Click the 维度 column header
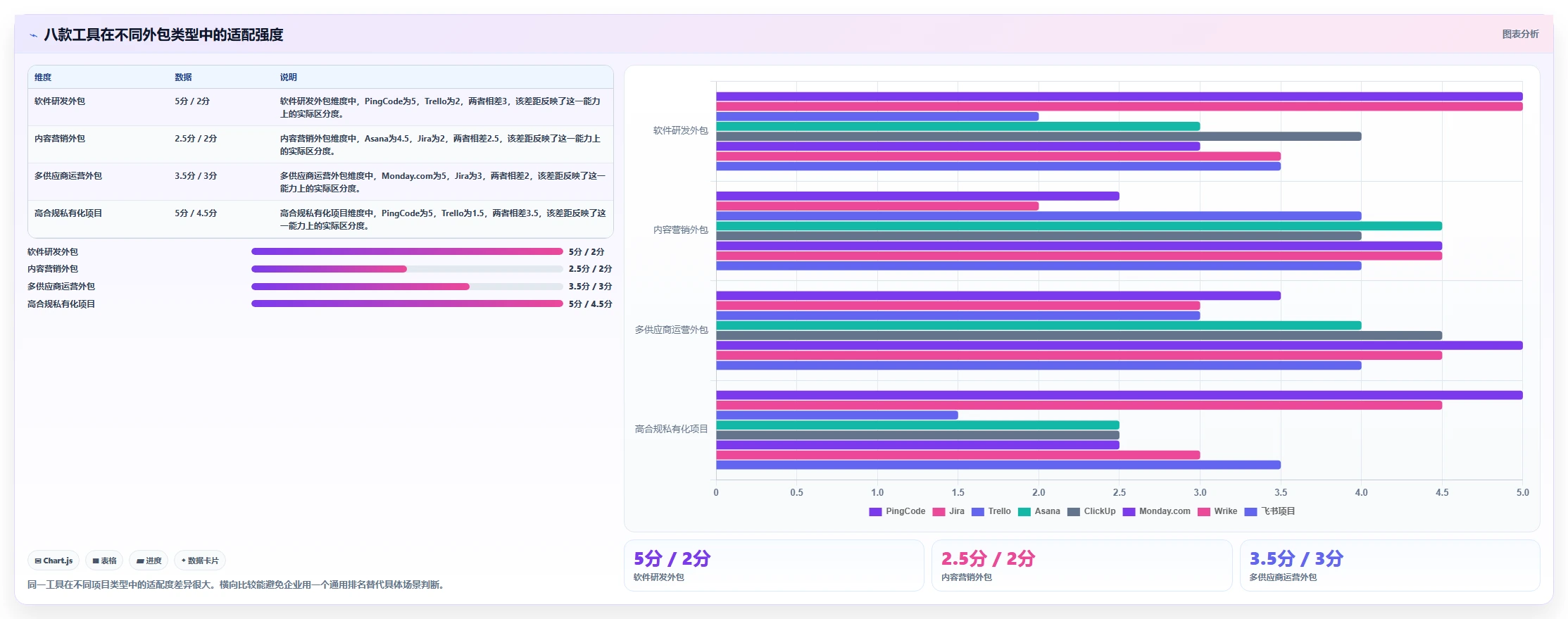Viewport: 1568px width, 619px height. point(43,77)
